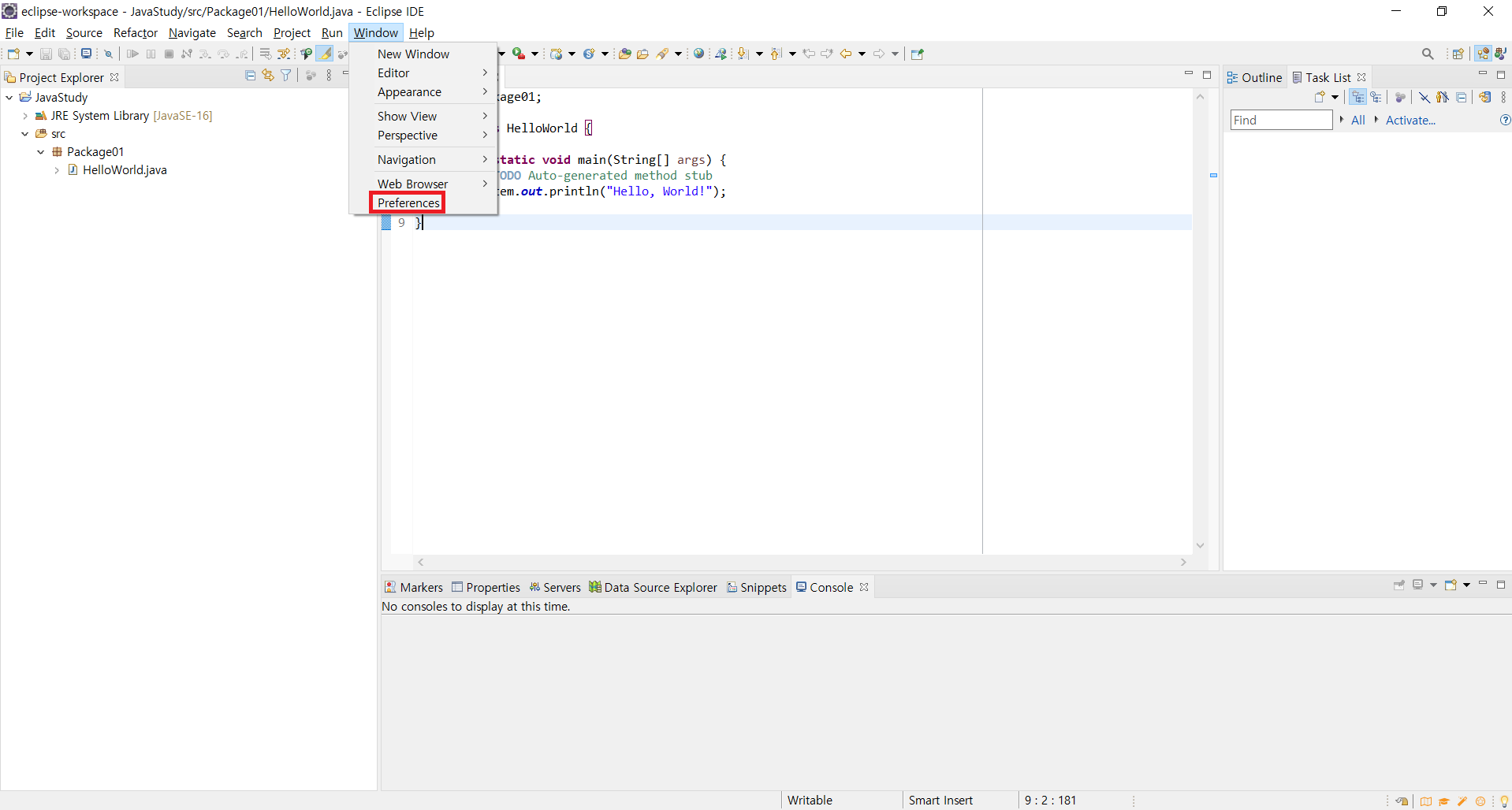Collapse the Package01 node
Image resolution: width=1512 pixels, height=810 pixels.
(41, 152)
